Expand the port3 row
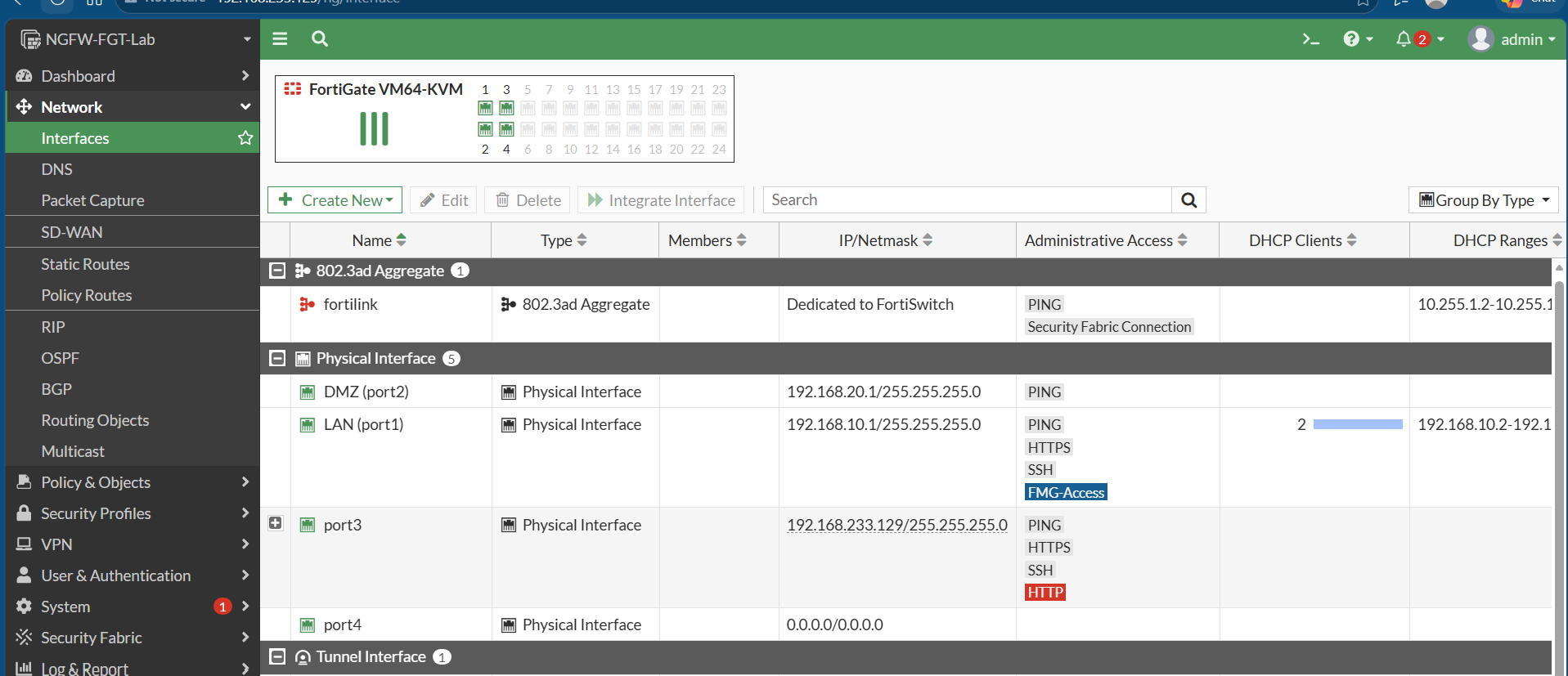The height and width of the screenshot is (676, 1568). pyautogui.click(x=276, y=523)
